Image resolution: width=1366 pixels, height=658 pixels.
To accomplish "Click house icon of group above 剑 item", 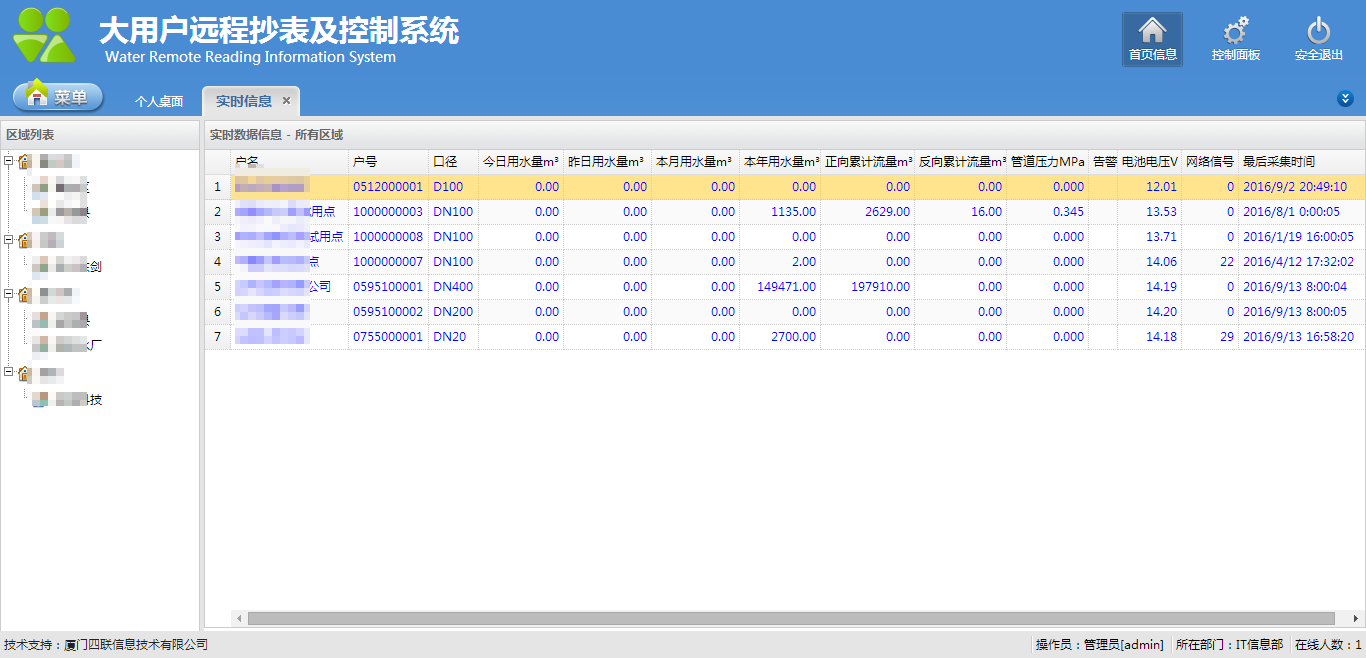I will [25, 240].
